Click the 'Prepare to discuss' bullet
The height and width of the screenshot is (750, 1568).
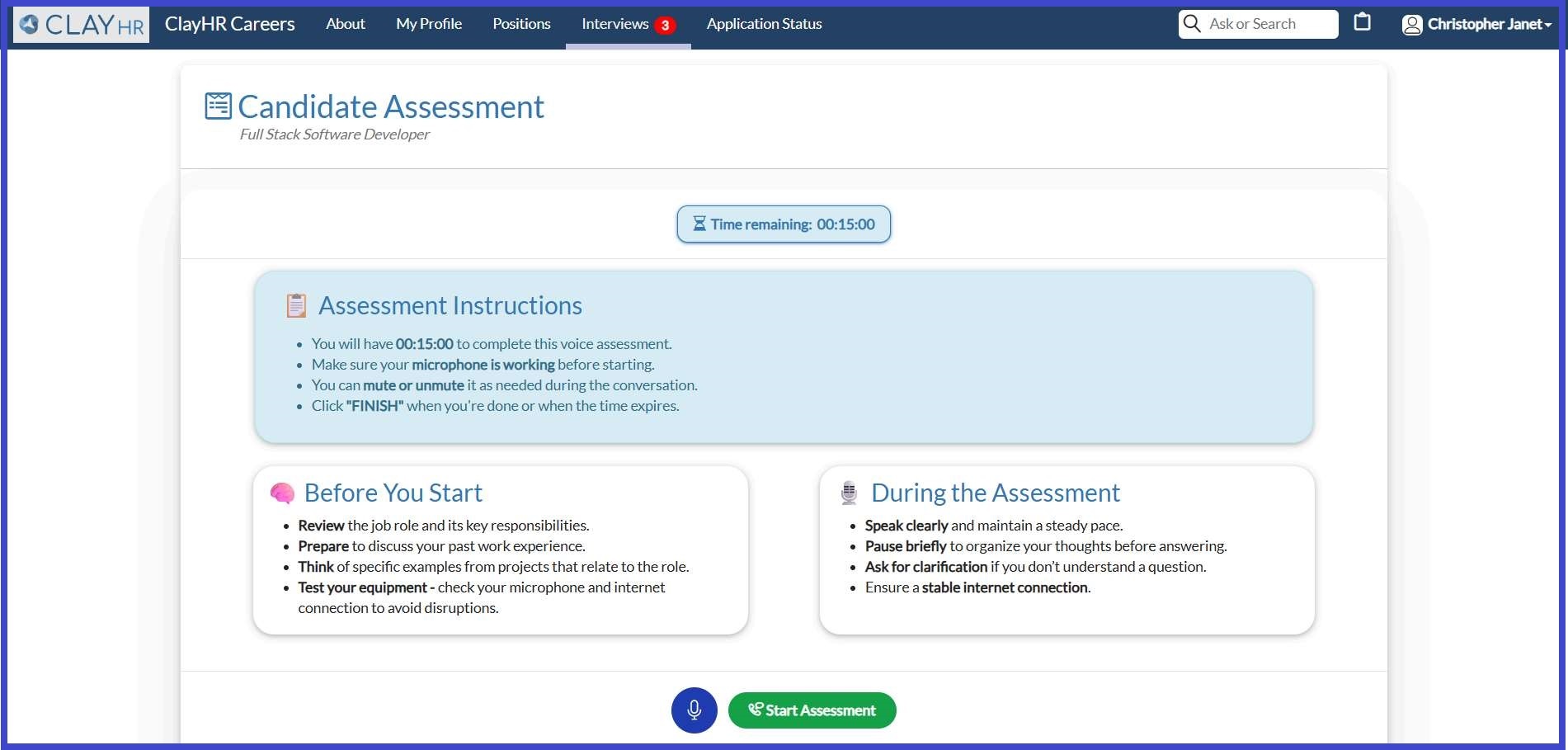pyautogui.click(x=441, y=546)
